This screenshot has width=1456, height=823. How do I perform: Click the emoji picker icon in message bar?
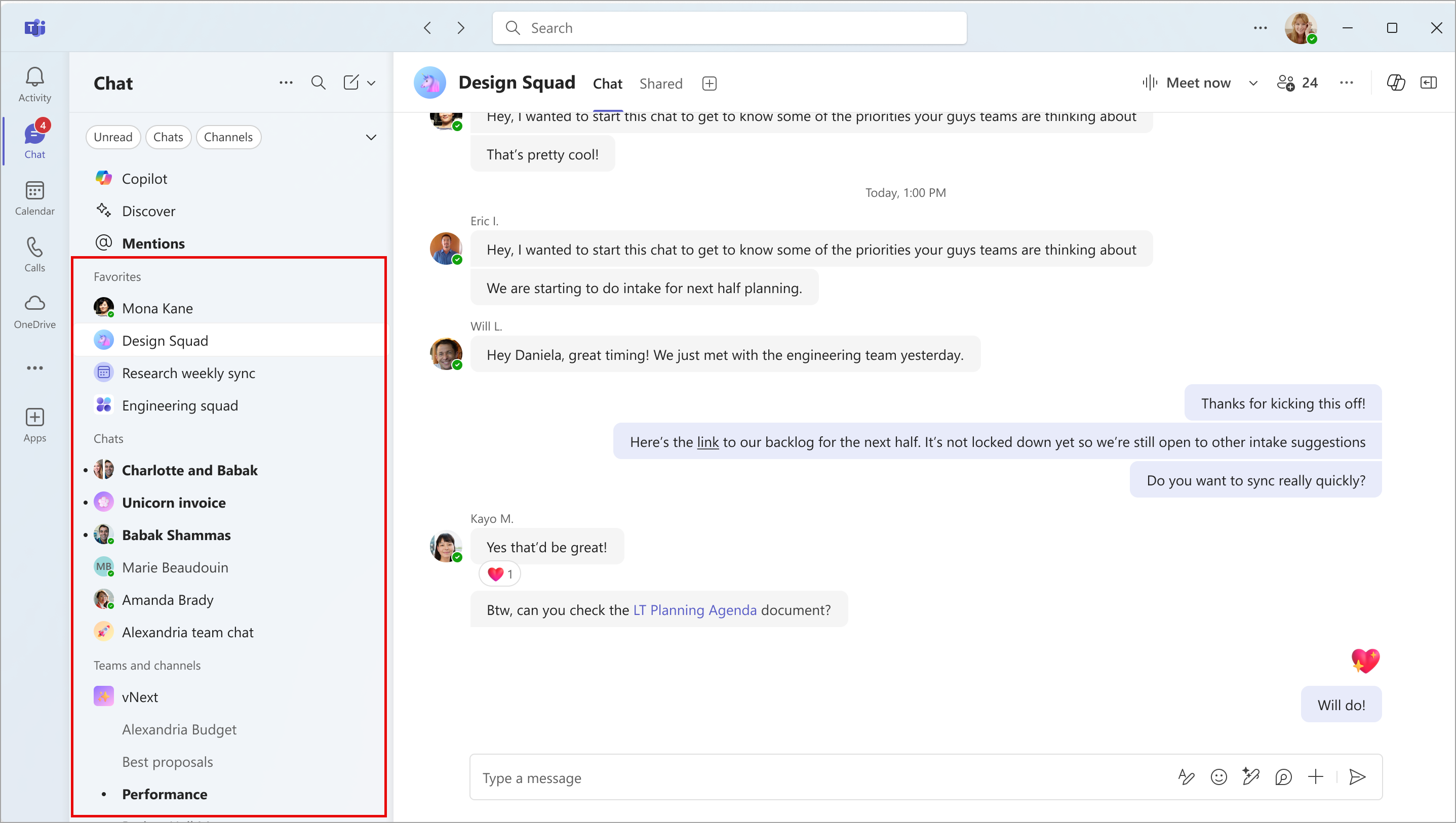pos(1218,777)
